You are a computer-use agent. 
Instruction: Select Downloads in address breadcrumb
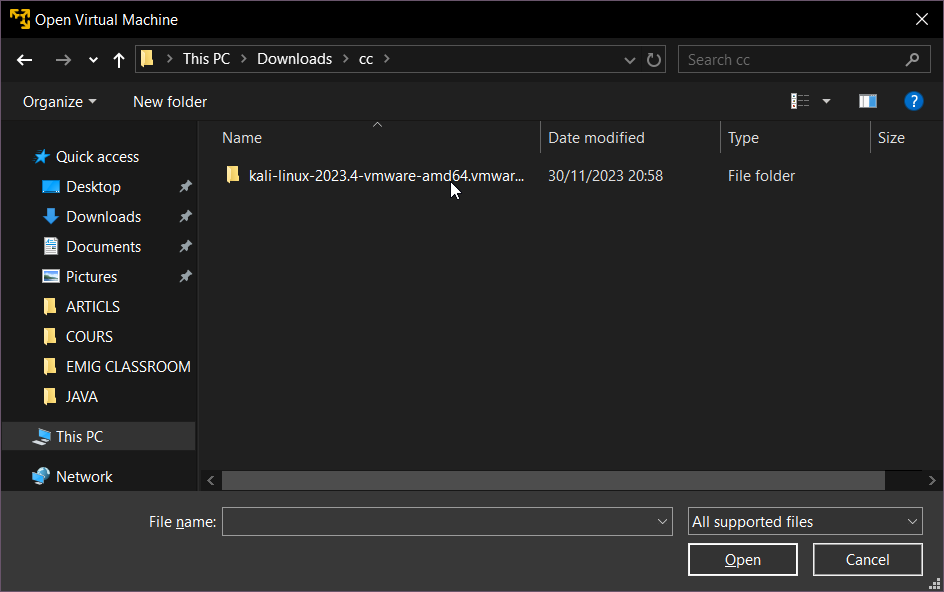click(294, 58)
